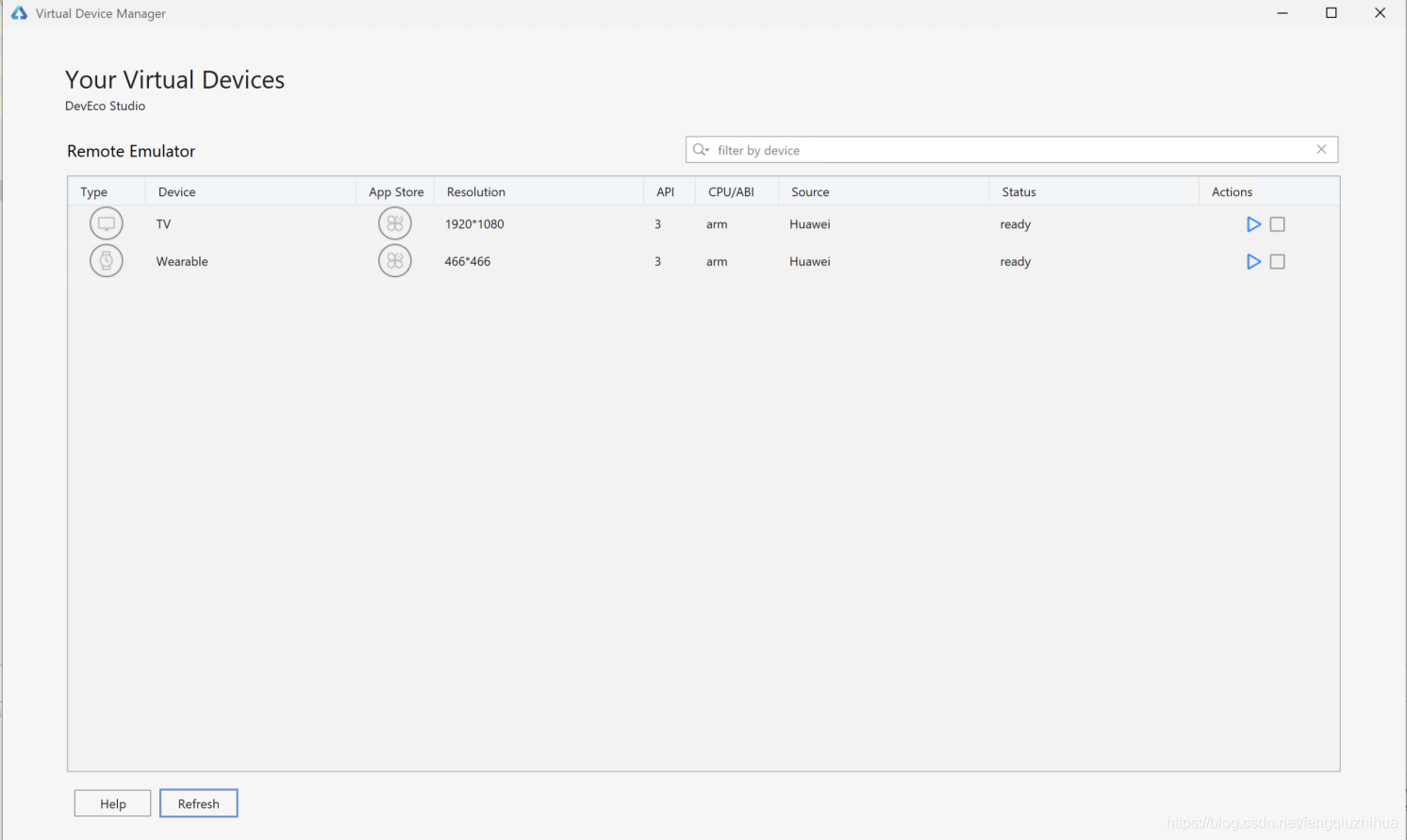Open Help for the device manager
This screenshot has width=1407, height=840.
(113, 803)
